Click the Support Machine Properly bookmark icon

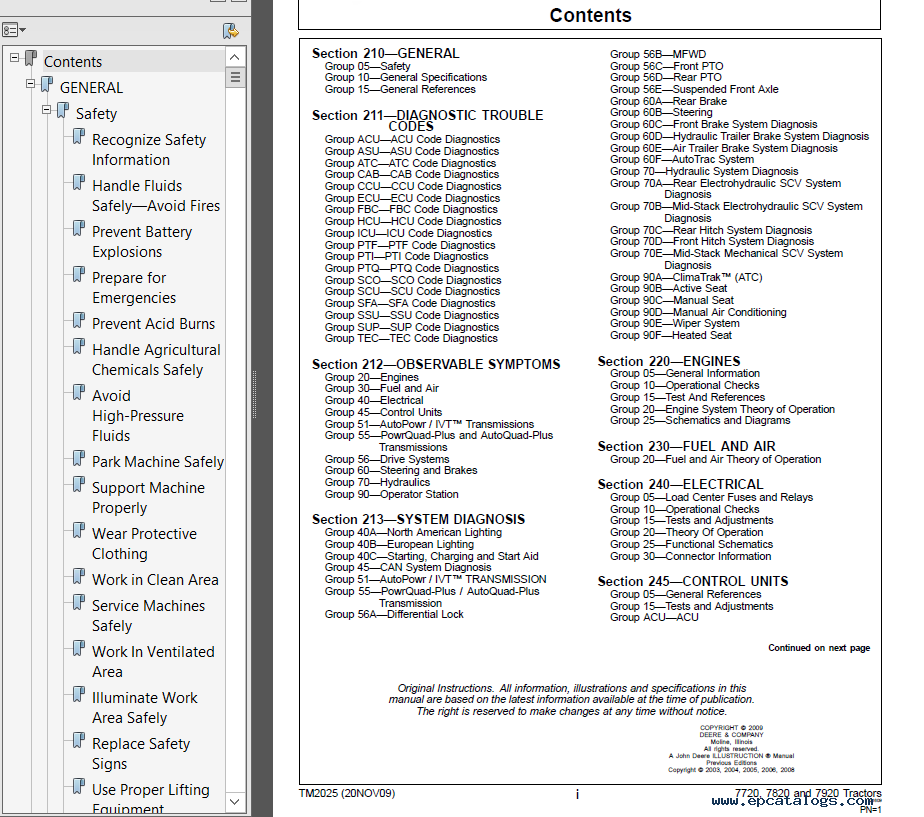(78, 485)
